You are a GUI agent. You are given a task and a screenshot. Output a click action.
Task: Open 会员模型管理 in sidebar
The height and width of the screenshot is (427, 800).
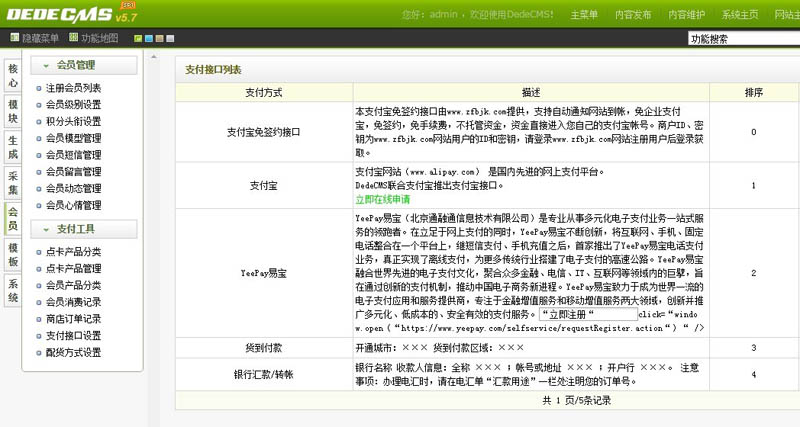click(x=73, y=138)
